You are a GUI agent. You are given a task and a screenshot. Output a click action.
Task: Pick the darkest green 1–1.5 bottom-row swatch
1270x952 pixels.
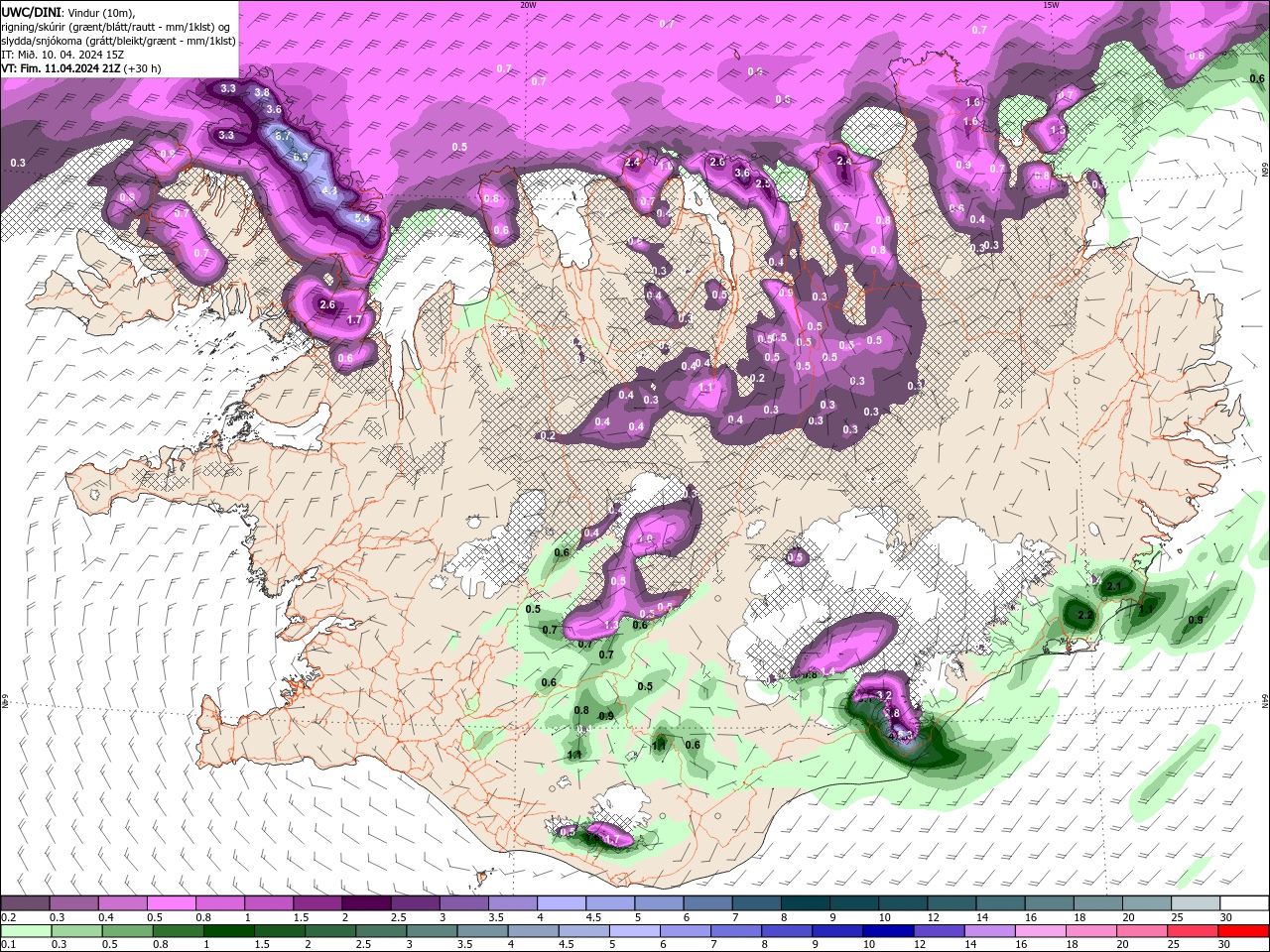pos(228,931)
